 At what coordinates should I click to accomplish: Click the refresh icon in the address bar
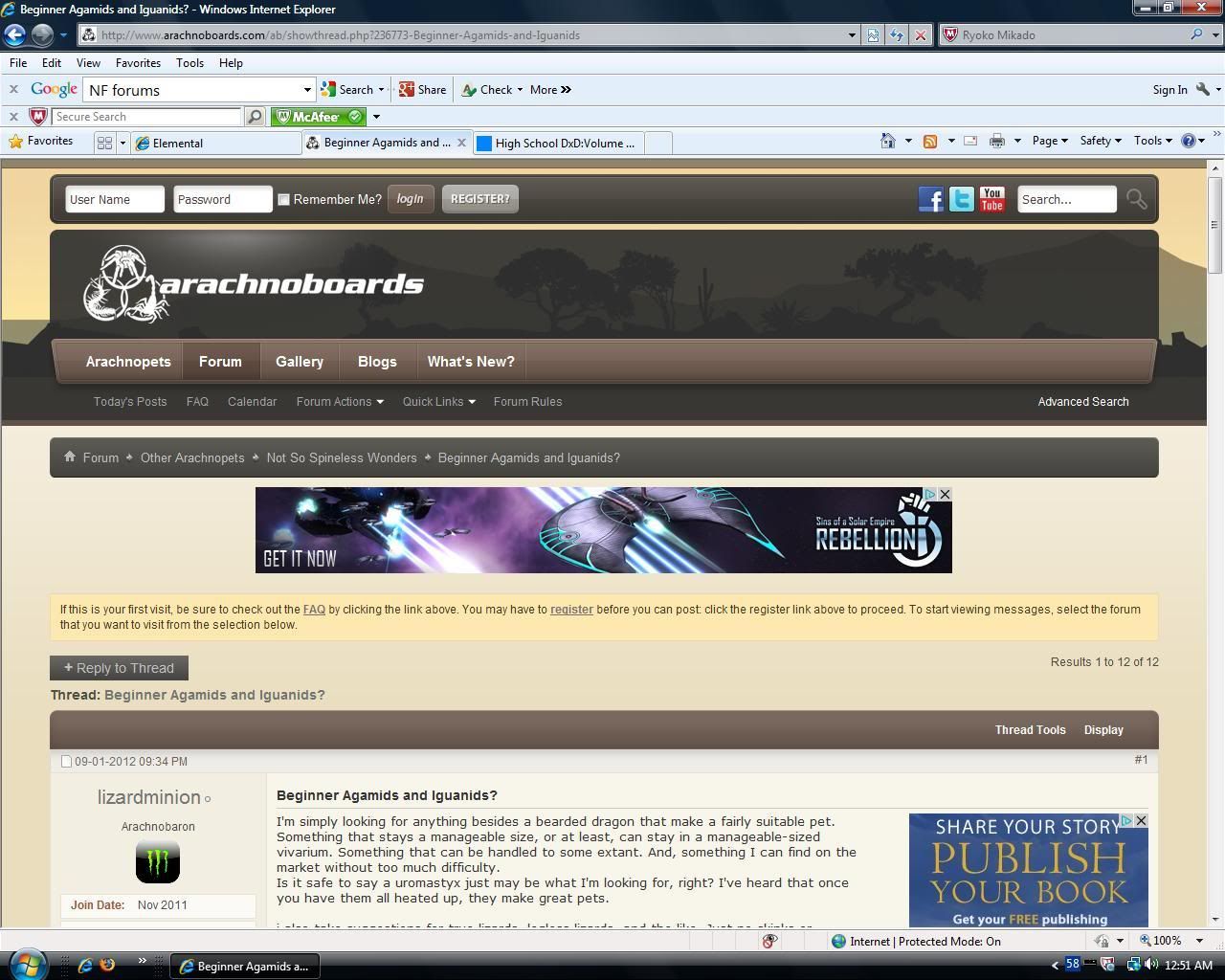tap(897, 35)
